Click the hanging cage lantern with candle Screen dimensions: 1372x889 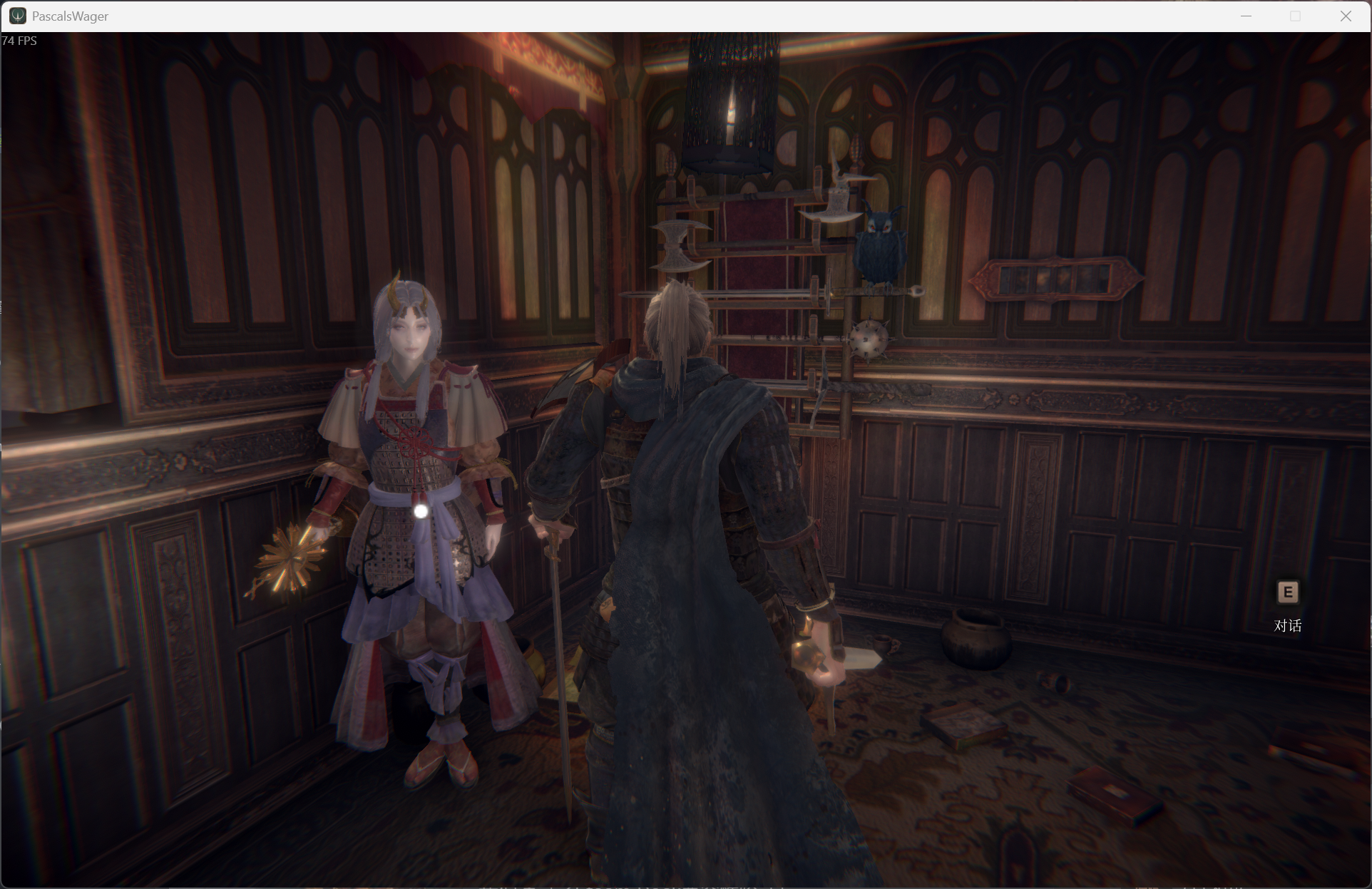pyautogui.click(x=731, y=103)
